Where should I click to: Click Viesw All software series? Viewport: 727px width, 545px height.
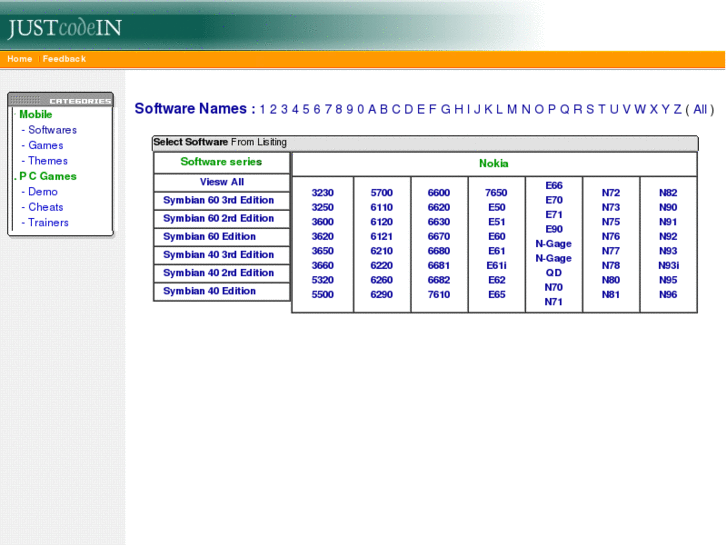coord(222,182)
